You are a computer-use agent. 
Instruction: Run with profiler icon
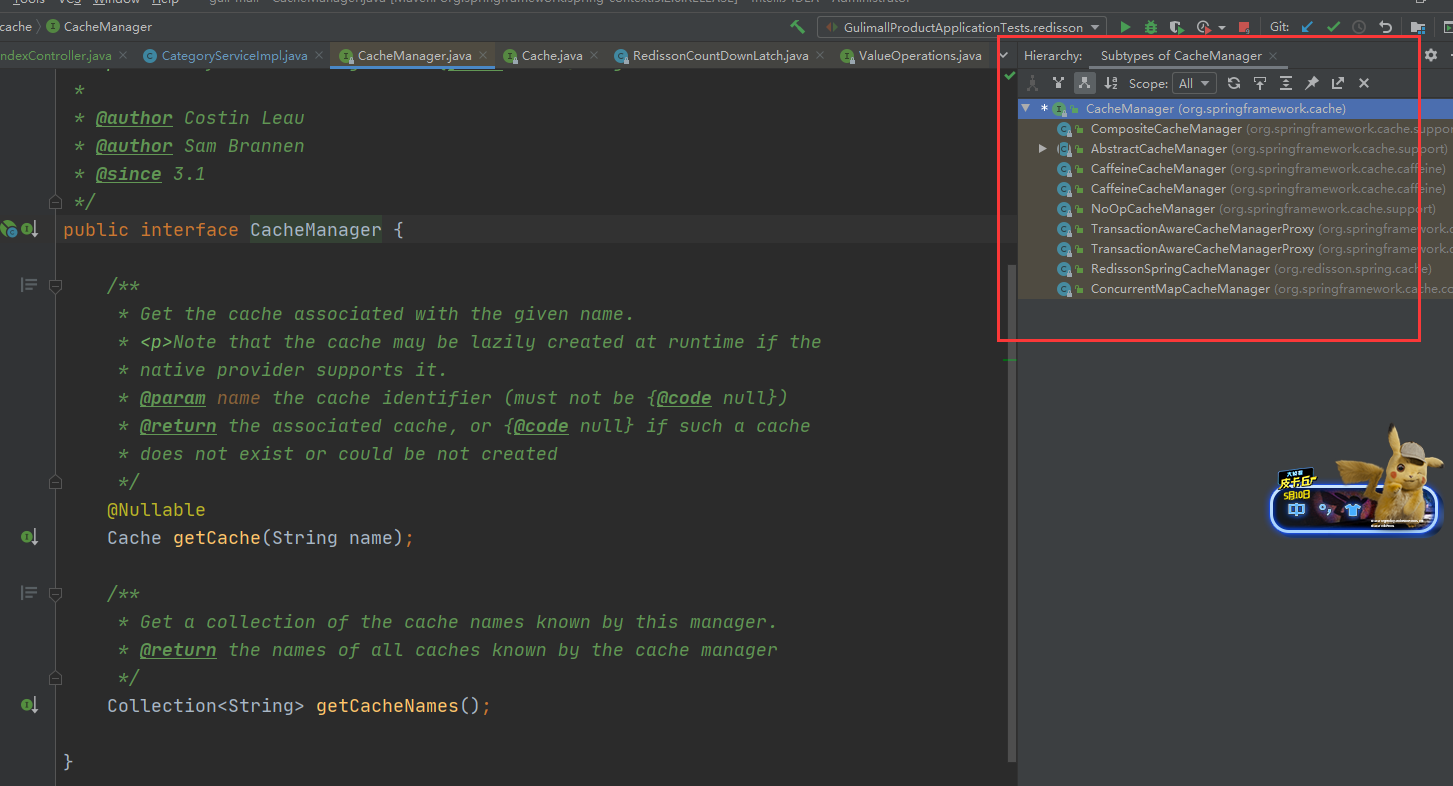click(x=1203, y=27)
